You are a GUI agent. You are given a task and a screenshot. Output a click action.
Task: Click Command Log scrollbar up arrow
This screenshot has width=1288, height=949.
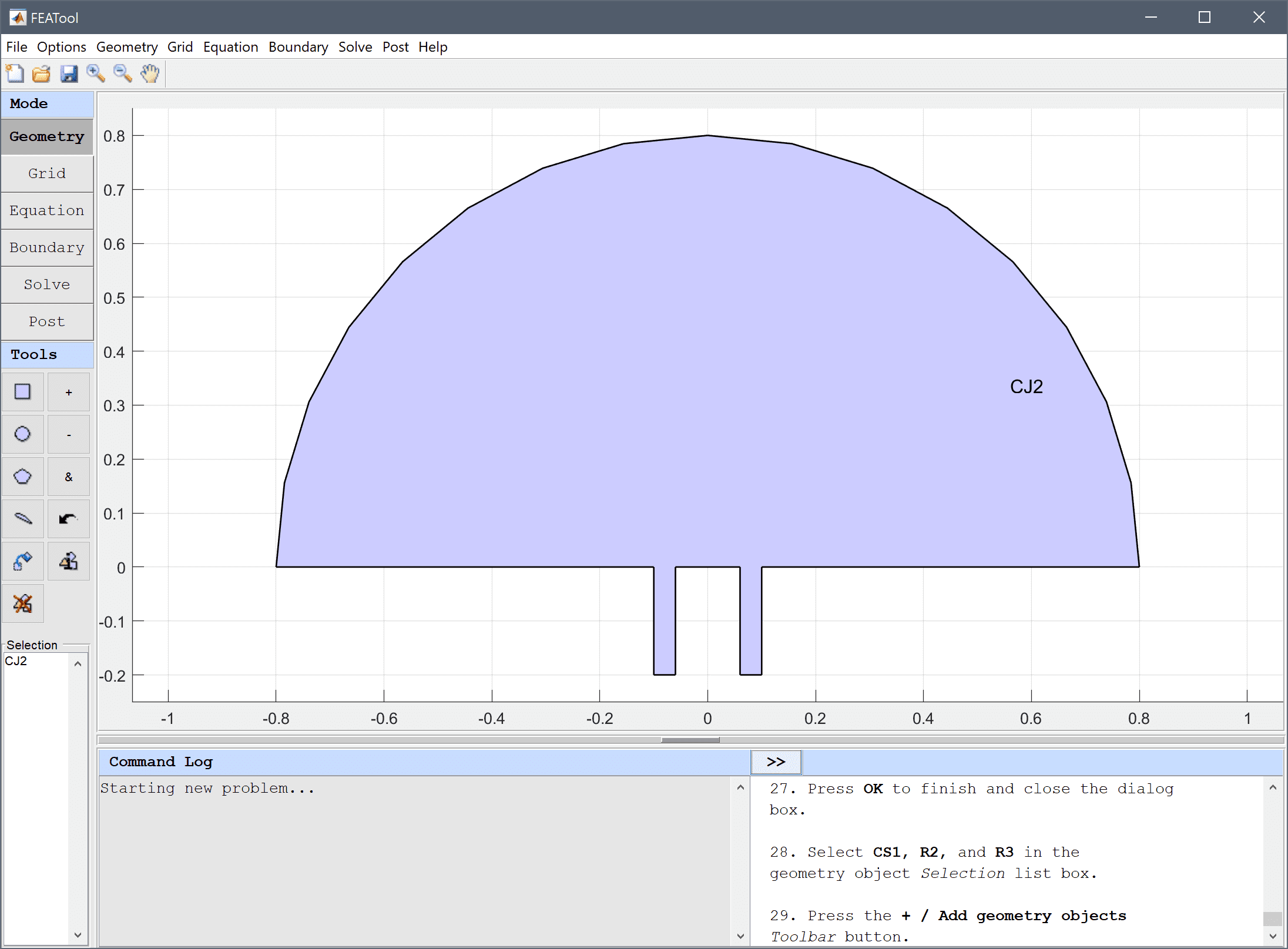click(740, 787)
